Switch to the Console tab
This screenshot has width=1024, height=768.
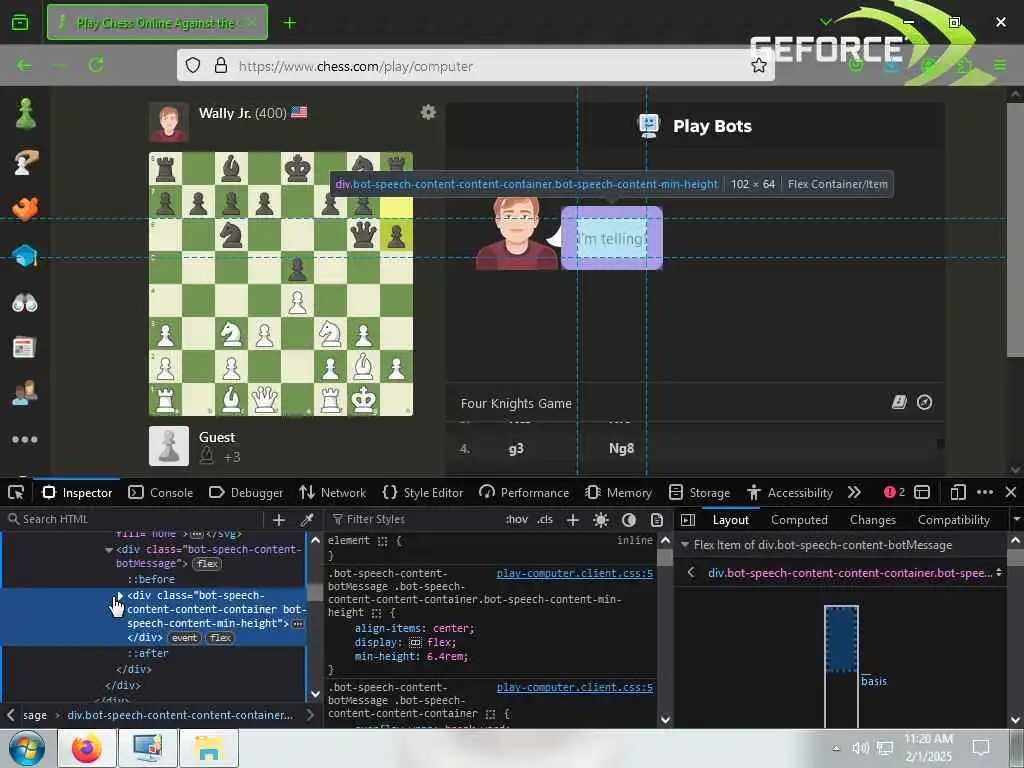coord(161,492)
